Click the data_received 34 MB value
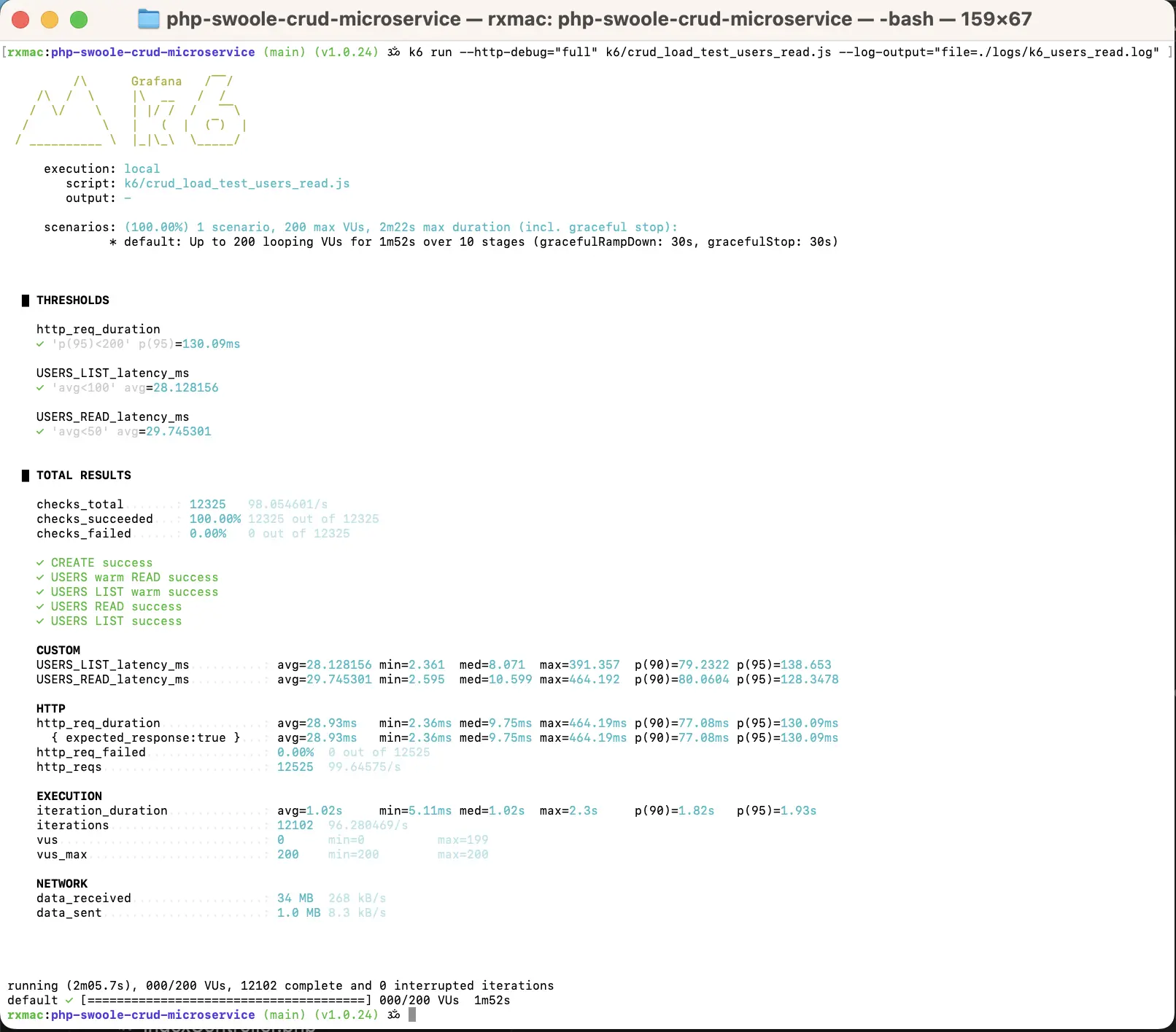Image resolution: width=1176 pixels, height=1032 pixels. 295,899
